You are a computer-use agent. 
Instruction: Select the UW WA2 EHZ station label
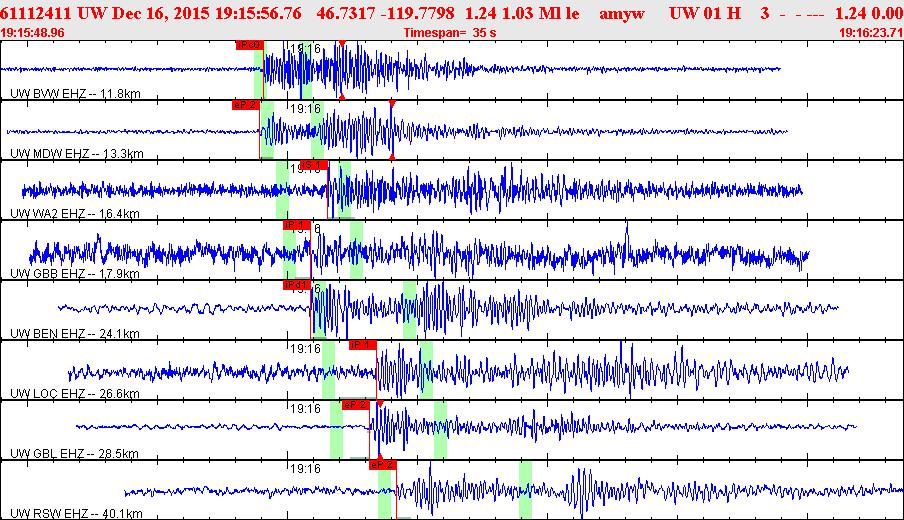coord(76,214)
